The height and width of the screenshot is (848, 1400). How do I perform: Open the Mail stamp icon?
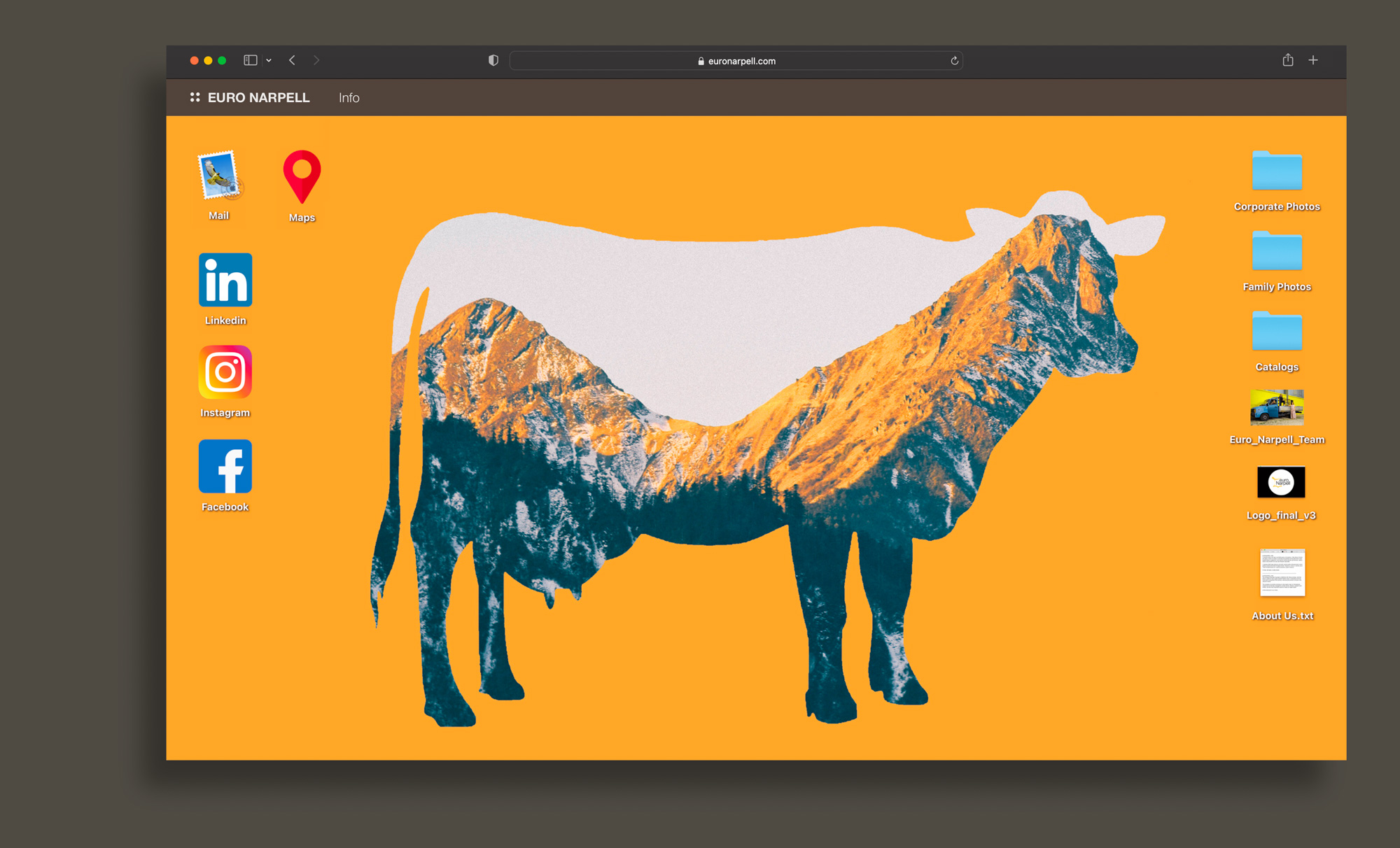pos(219,176)
